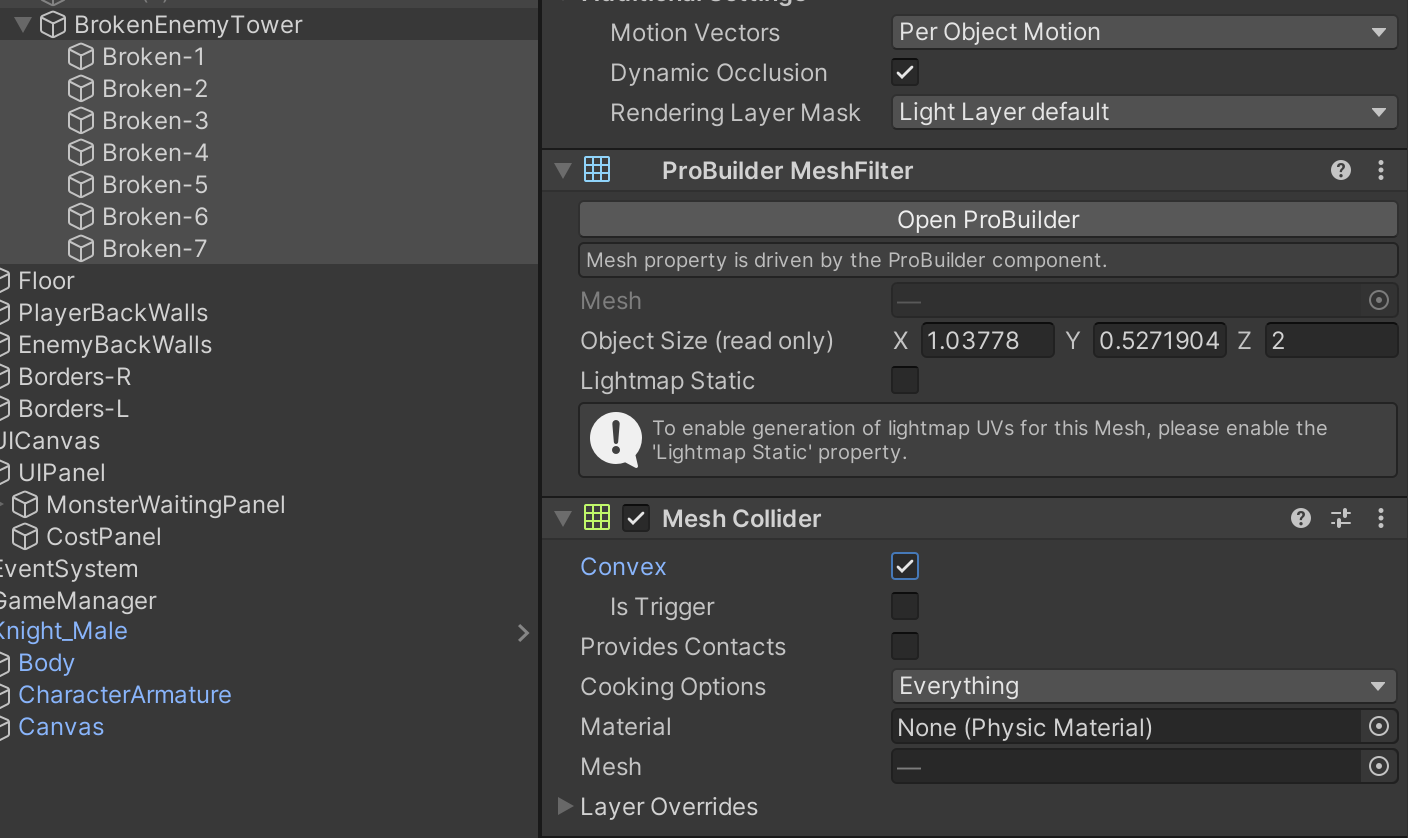The width and height of the screenshot is (1408, 838).
Task: Open Rendering Layer Mask dropdown
Action: [x=1144, y=112]
